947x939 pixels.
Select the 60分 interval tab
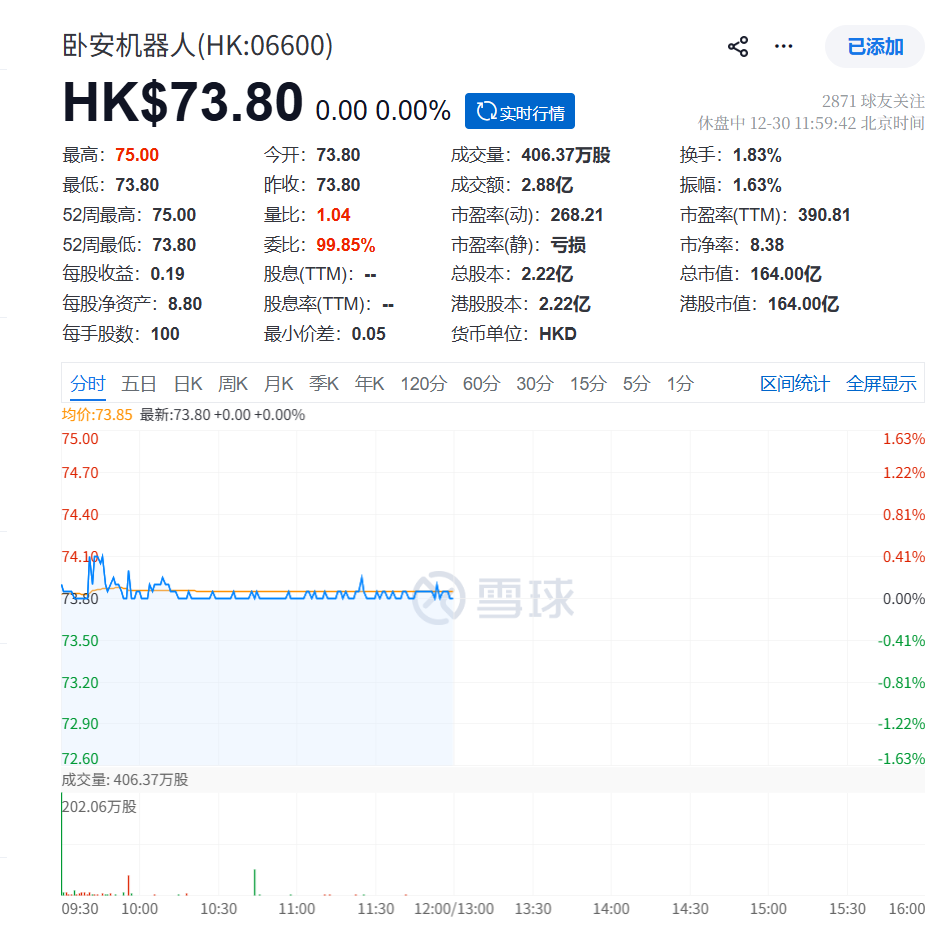coord(481,384)
